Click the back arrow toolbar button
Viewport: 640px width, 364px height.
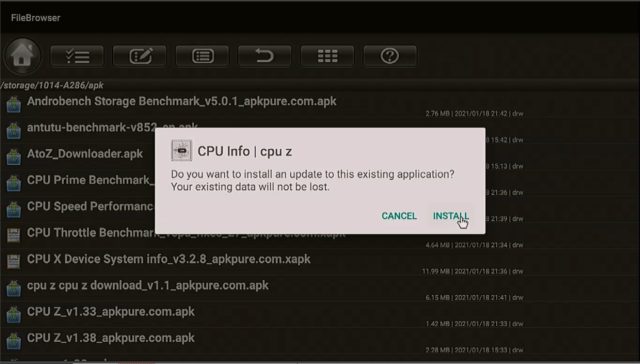(x=265, y=56)
